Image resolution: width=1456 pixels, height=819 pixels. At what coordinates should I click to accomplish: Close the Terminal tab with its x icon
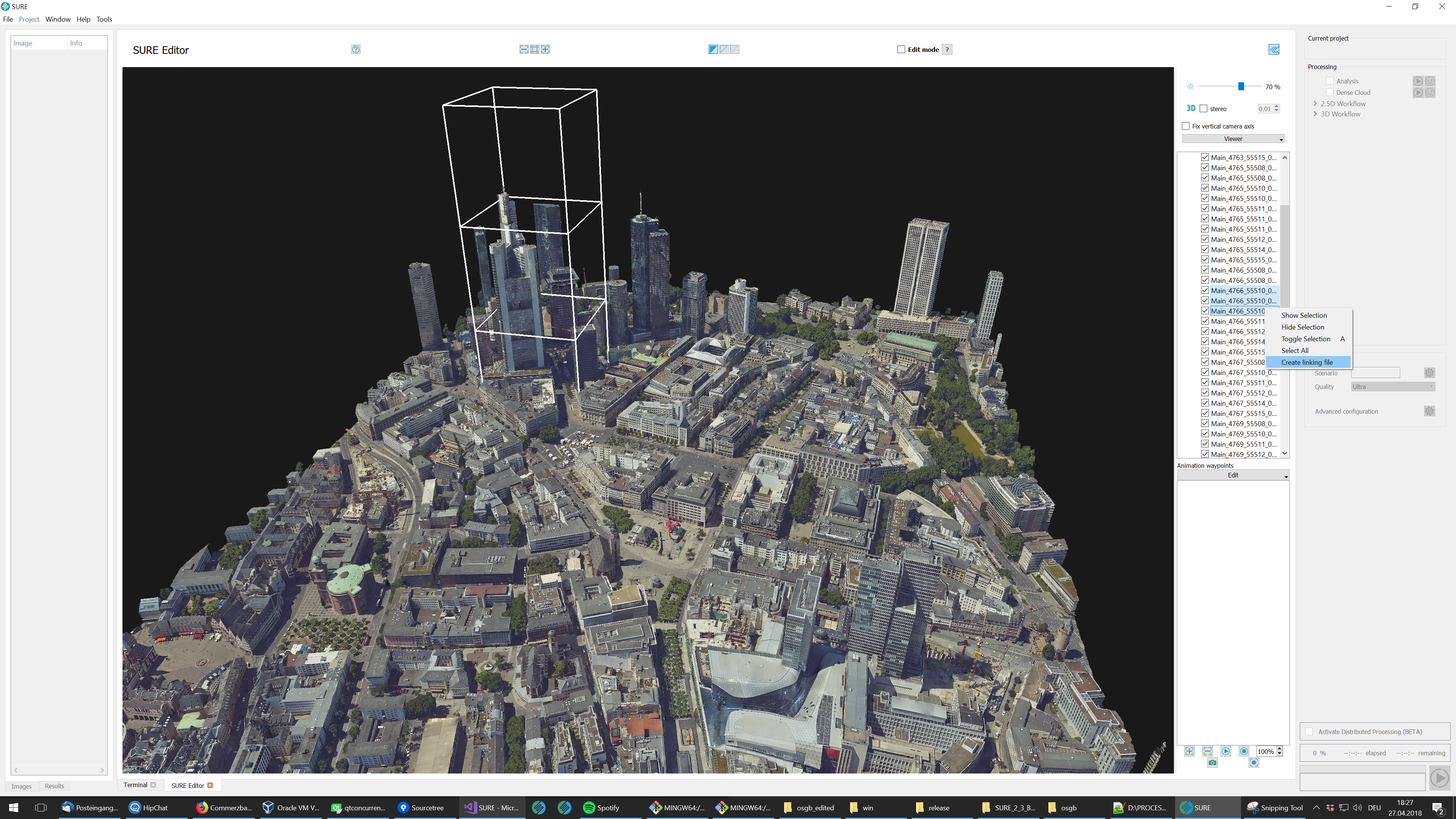[153, 784]
